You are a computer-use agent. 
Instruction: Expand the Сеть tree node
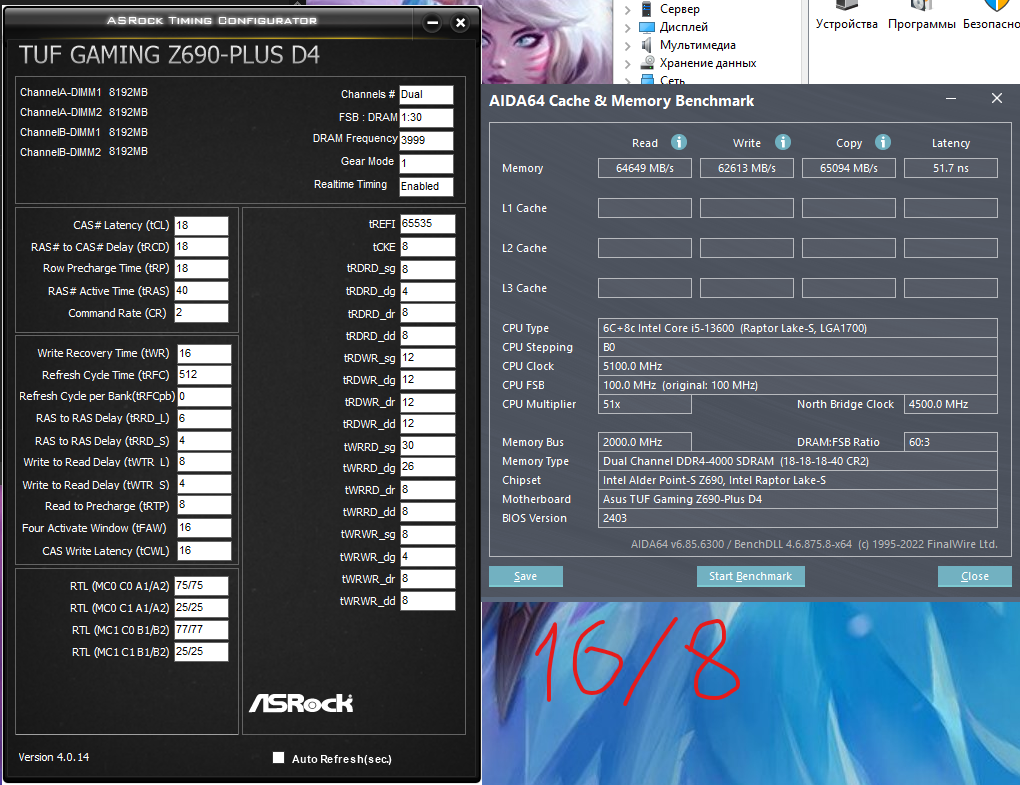tap(627, 81)
